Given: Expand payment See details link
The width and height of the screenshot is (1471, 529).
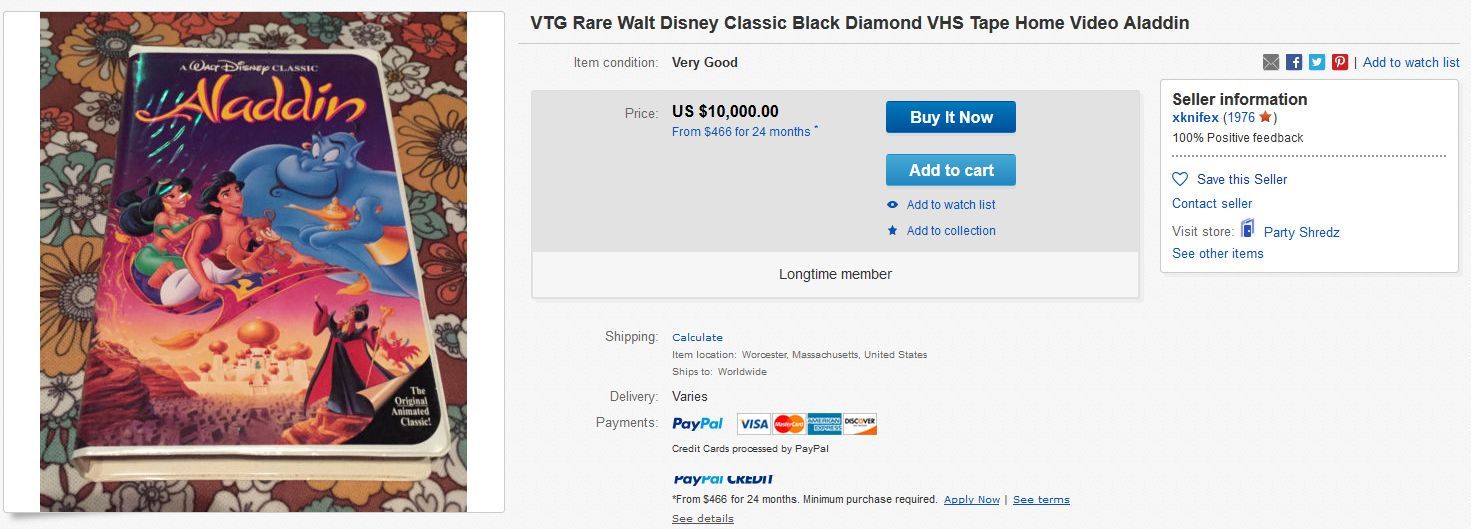Looking at the screenshot, I should pyautogui.click(x=702, y=518).
